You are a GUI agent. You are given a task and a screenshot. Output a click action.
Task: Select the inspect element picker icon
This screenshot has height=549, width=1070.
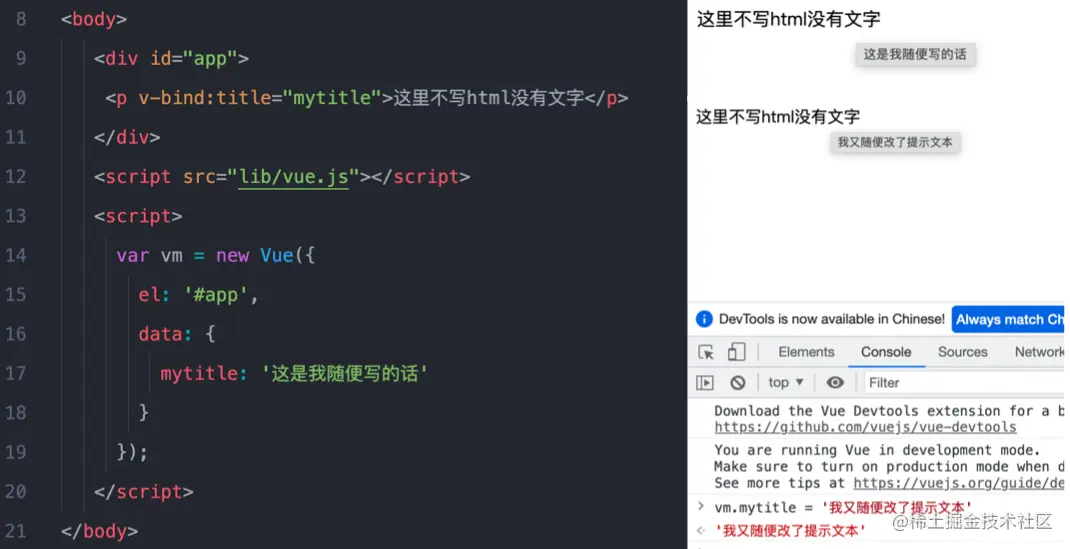[706, 352]
